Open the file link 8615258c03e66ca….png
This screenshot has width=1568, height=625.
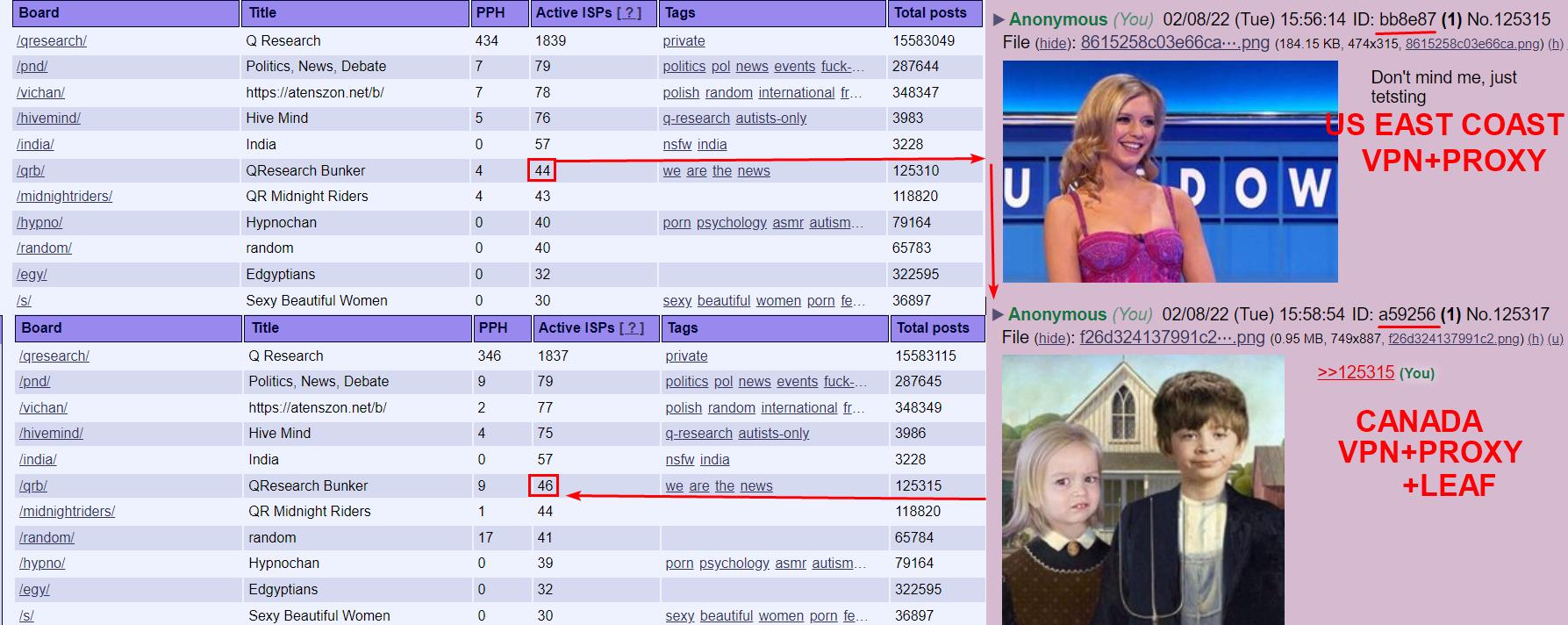[1175, 43]
